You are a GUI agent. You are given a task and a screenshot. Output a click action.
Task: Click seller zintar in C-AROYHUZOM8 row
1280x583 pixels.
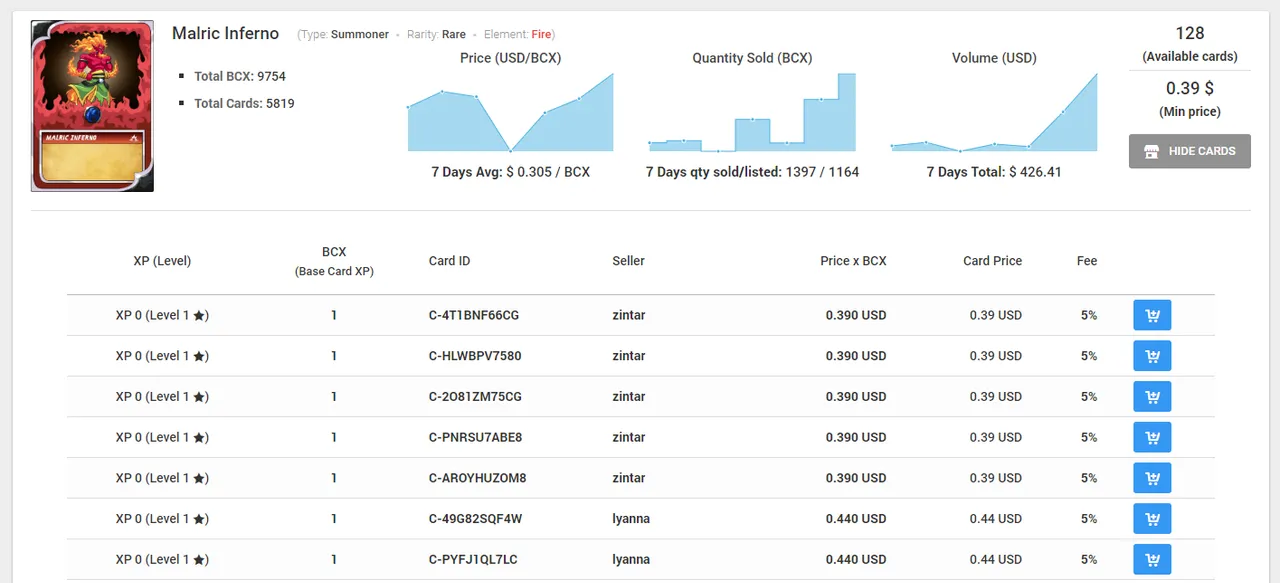(629, 478)
